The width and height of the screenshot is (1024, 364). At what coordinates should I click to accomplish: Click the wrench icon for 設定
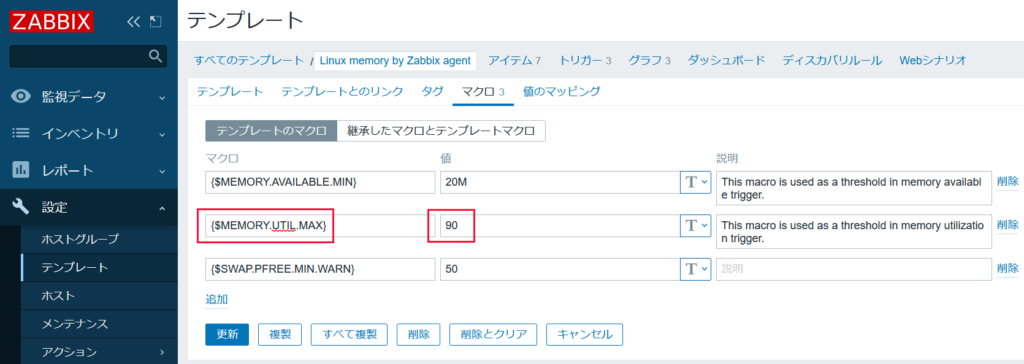click(22, 208)
